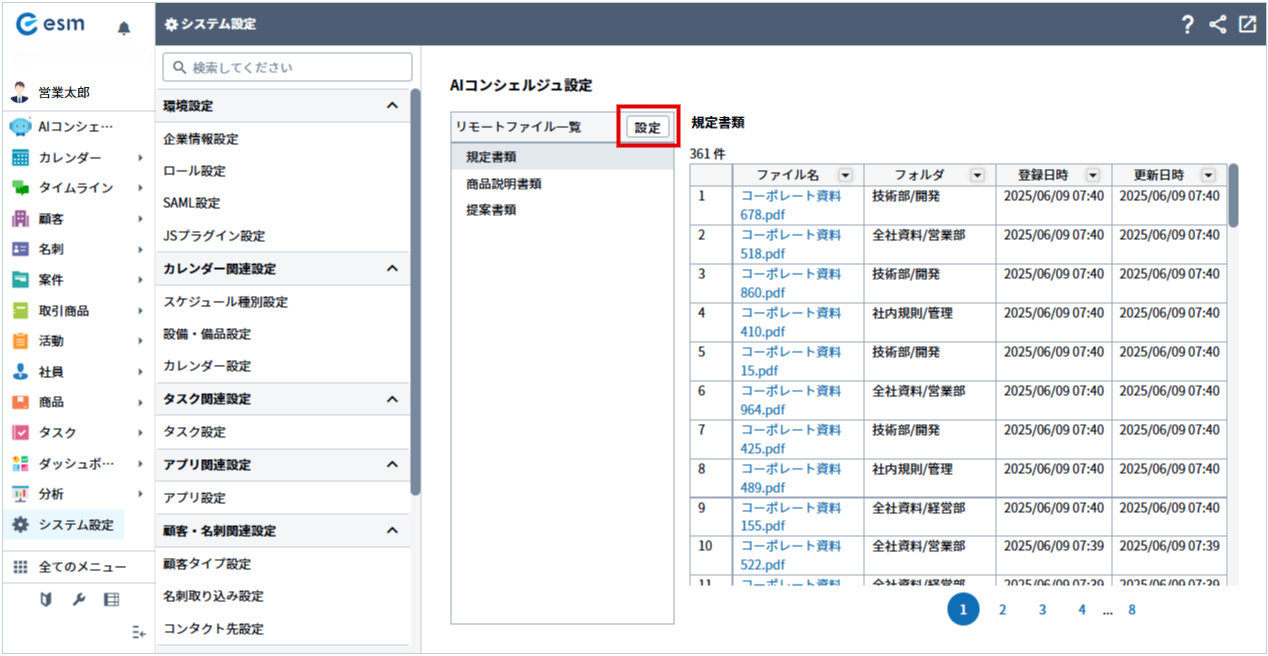Open the AI Concierge robot icon
The height and width of the screenshot is (656, 1268).
click(20, 127)
